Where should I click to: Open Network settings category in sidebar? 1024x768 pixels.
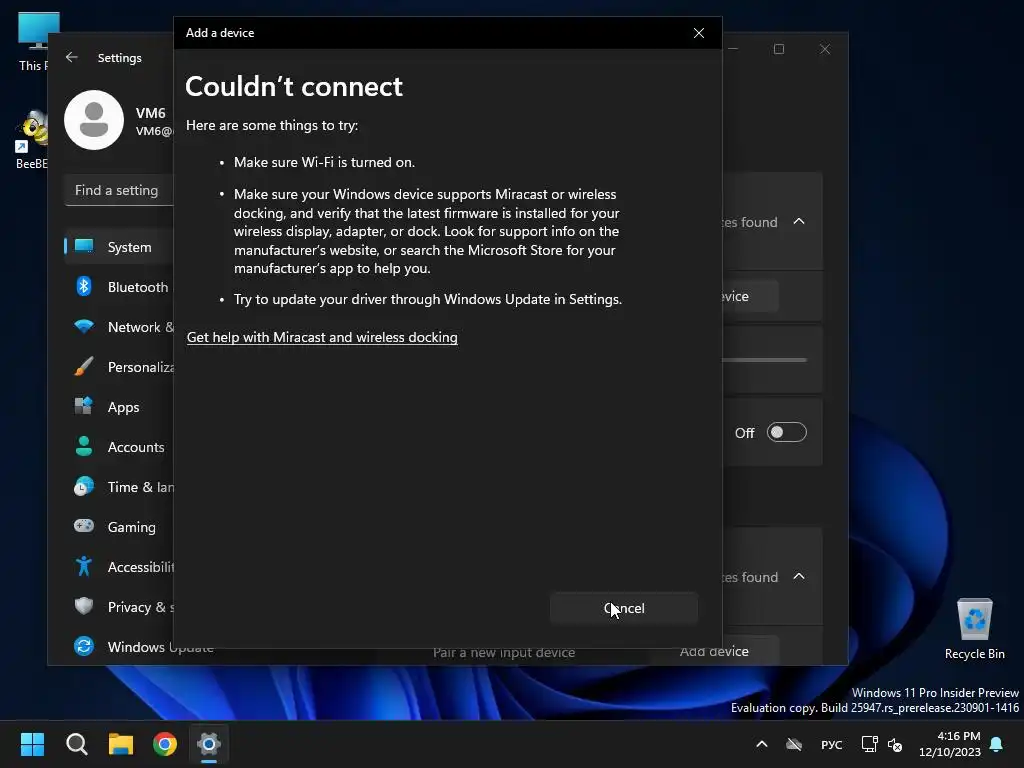coord(120,327)
